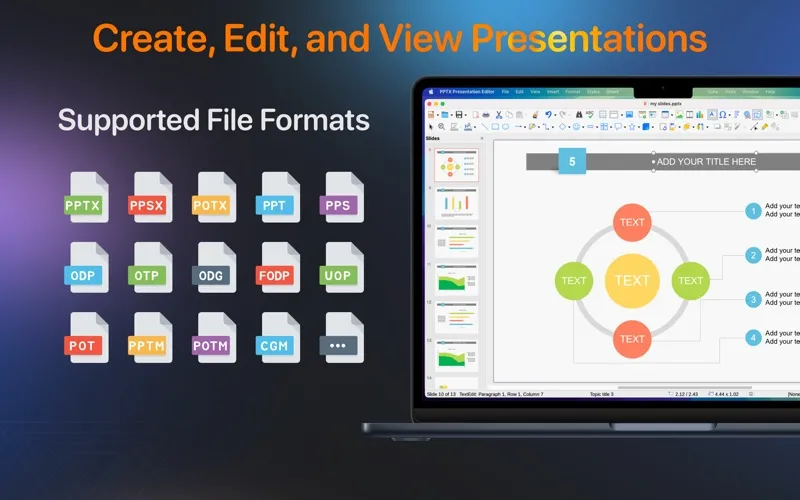Screen dimensions: 800x500
Task: Click the Spelling check icon
Action: click(x=590, y=115)
